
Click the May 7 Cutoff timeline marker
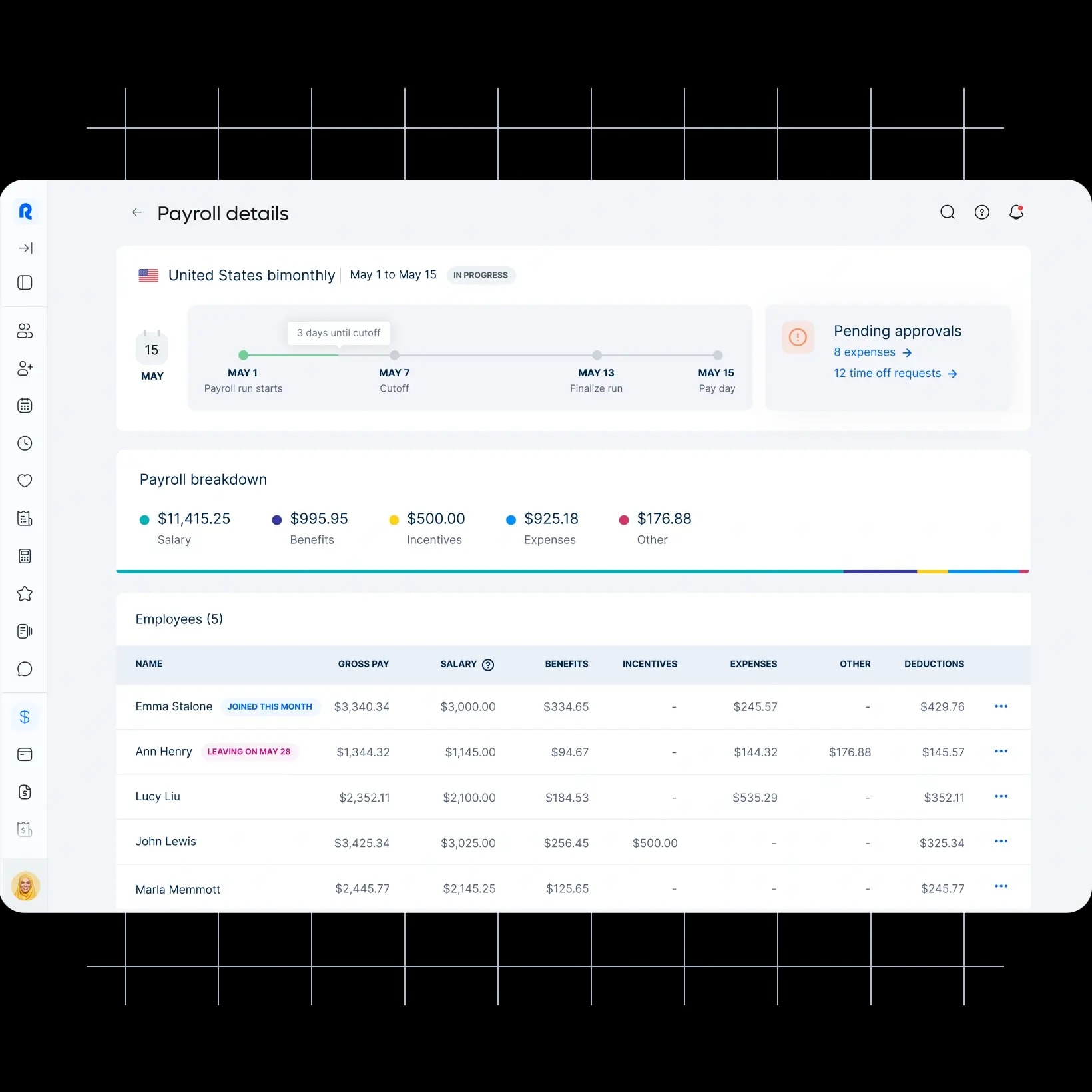tap(394, 356)
